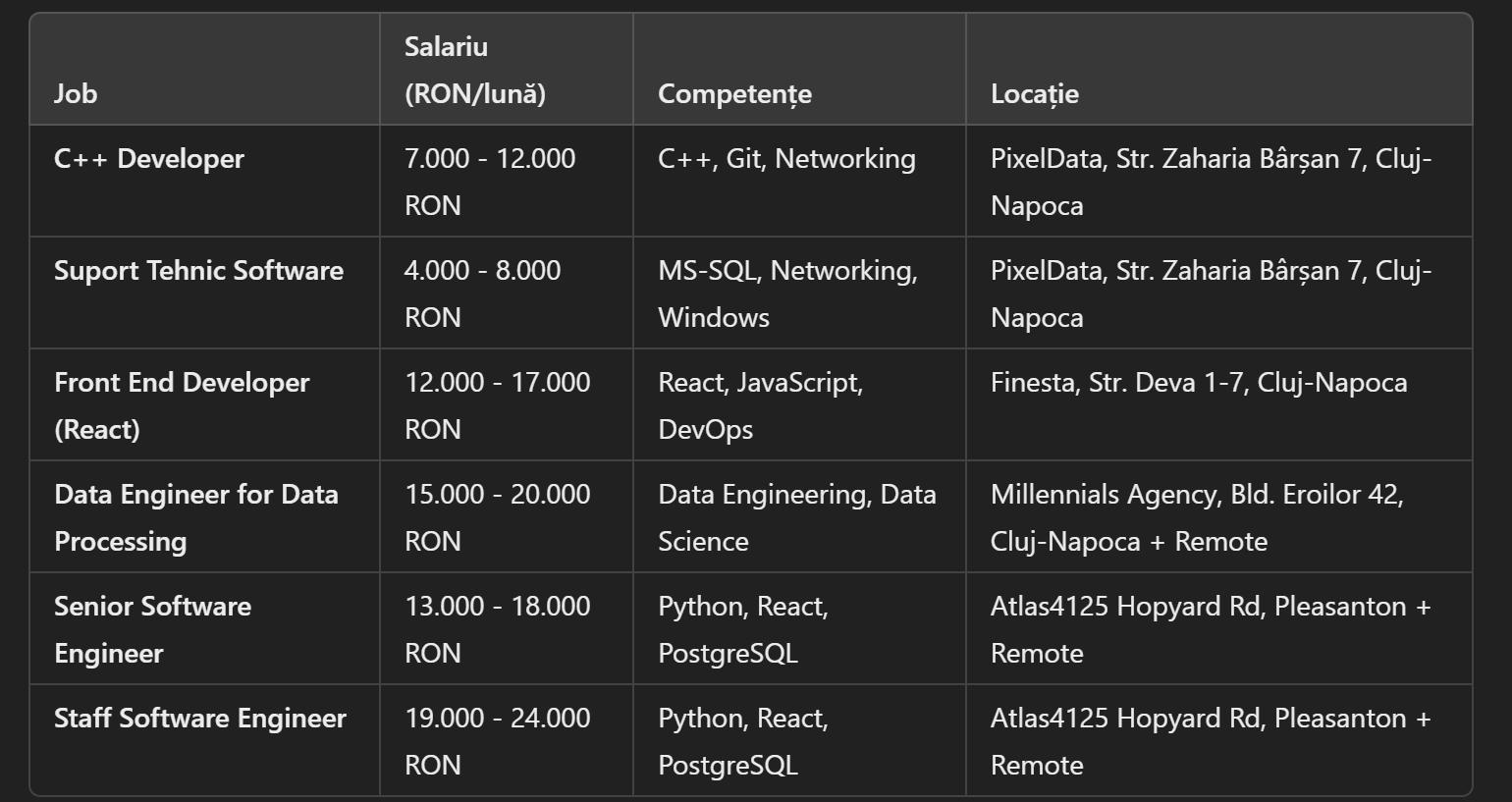Click the Salariu (RON/lună) column header

point(475,70)
